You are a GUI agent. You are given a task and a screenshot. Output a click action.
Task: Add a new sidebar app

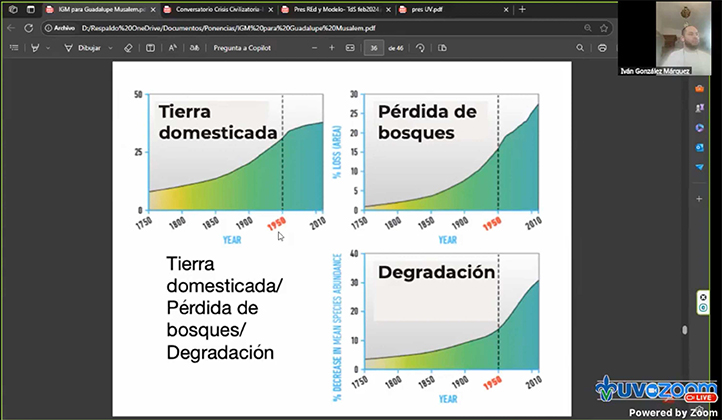point(699,199)
